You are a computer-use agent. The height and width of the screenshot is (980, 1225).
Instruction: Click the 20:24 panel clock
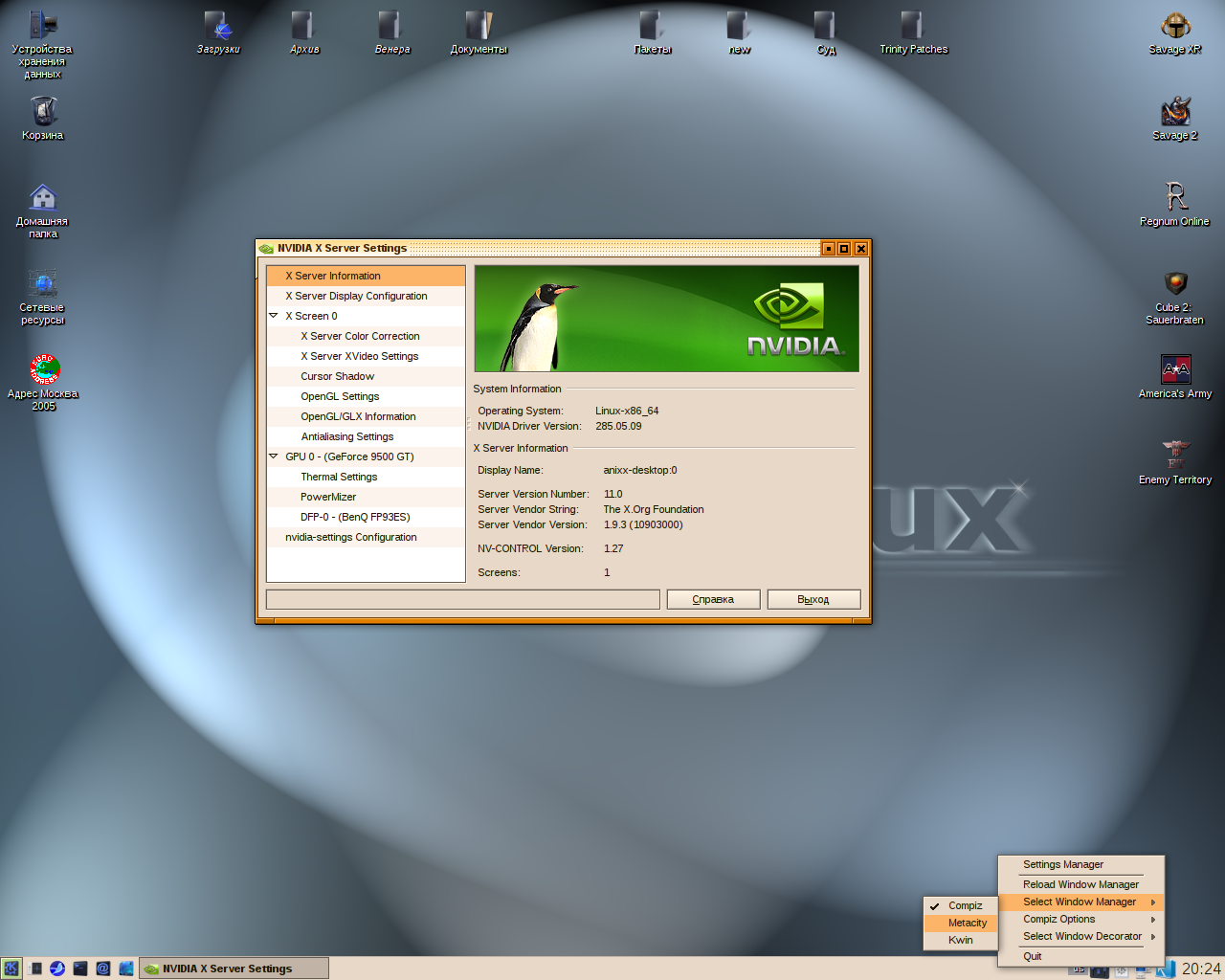tap(1201, 969)
